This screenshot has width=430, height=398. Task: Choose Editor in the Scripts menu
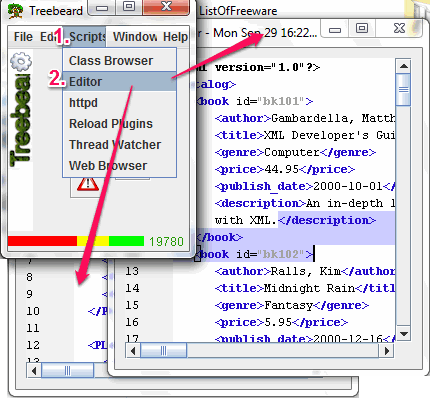[x=119, y=81]
